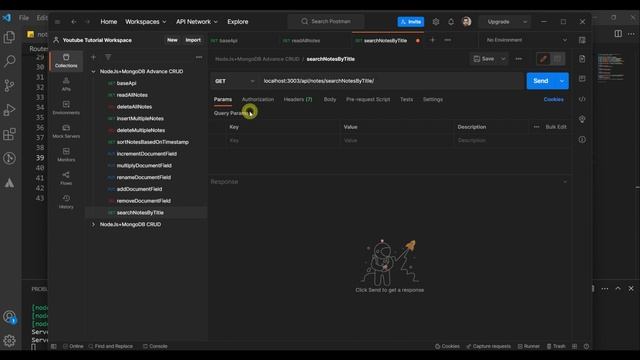Click the Send button
640x360 pixels.
coord(541,81)
